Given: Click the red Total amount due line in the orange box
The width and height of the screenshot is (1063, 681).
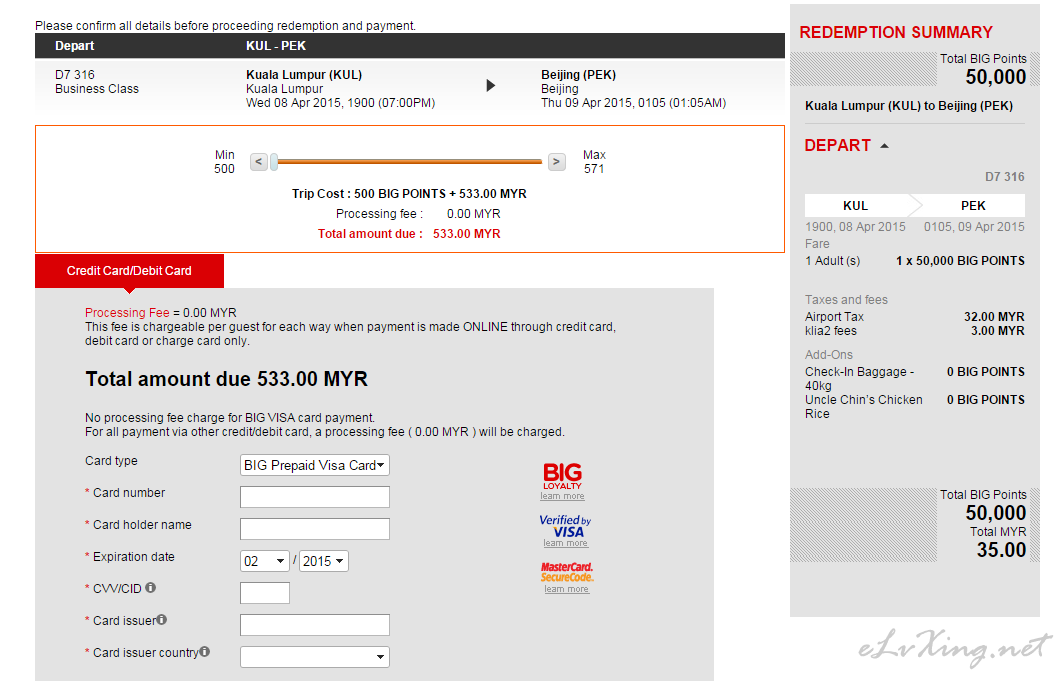Looking at the screenshot, I should (409, 234).
